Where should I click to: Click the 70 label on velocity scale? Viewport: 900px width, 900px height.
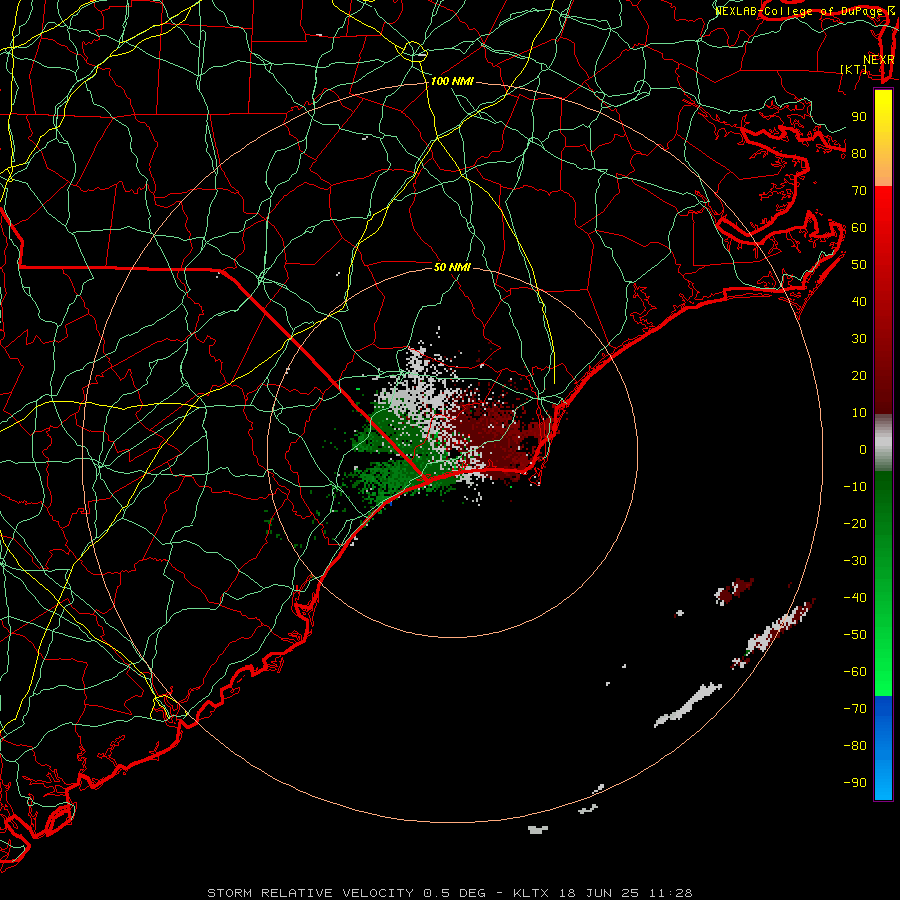tap(859, 191)
